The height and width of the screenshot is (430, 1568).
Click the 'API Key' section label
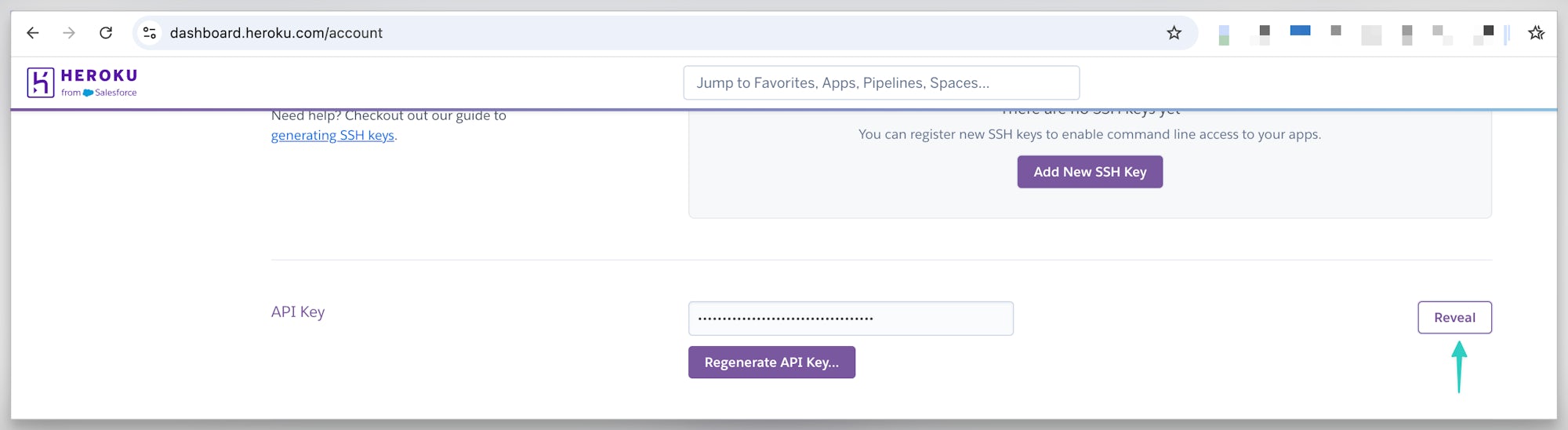[298, 312]
